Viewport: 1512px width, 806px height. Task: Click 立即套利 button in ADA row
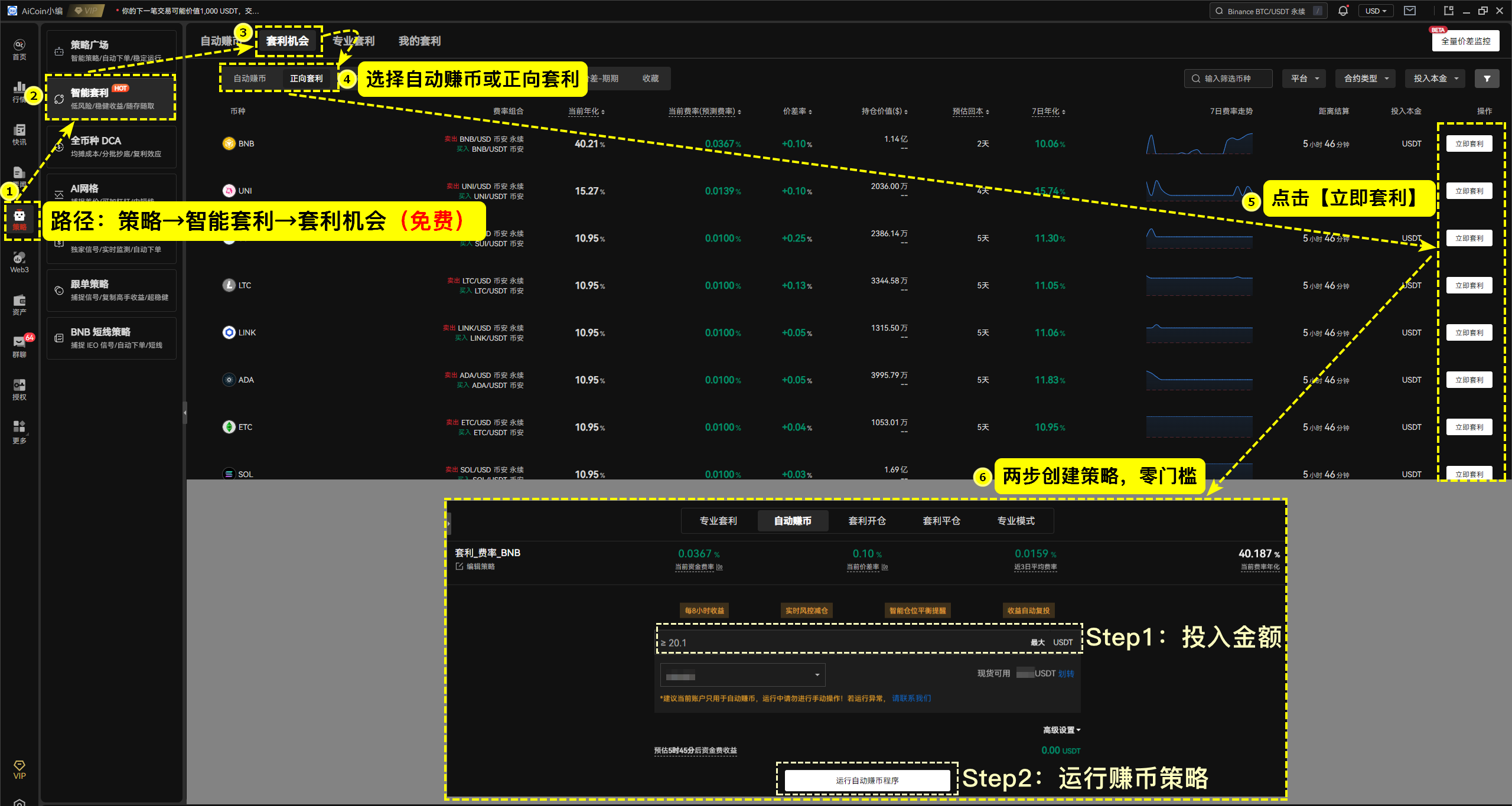1469,380
